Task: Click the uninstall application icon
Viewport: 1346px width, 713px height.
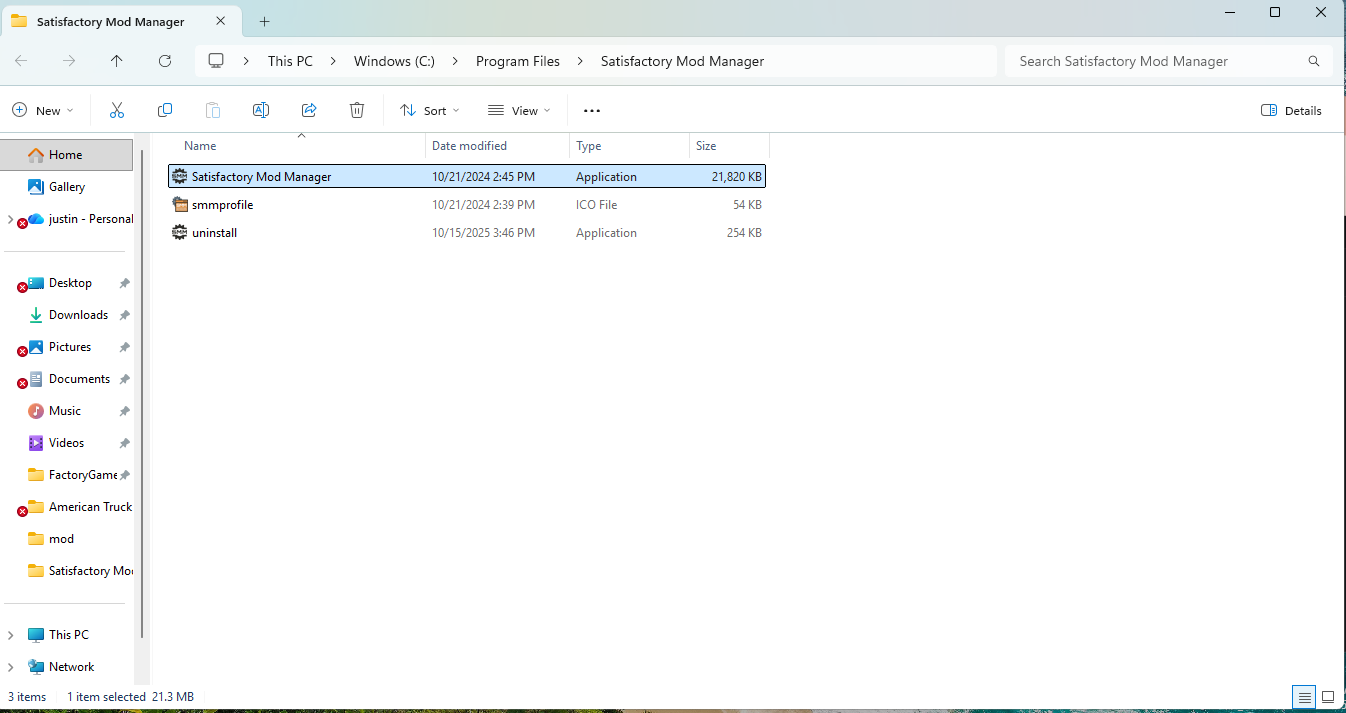Action: click(180, 233)
